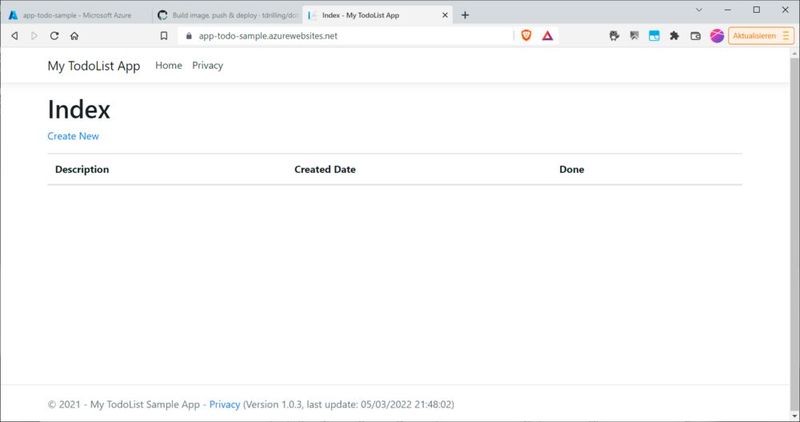Open a new tab with the plus button
Viewport: 800px width, 422px height.
pyautogui.click(x=465, y=15)
